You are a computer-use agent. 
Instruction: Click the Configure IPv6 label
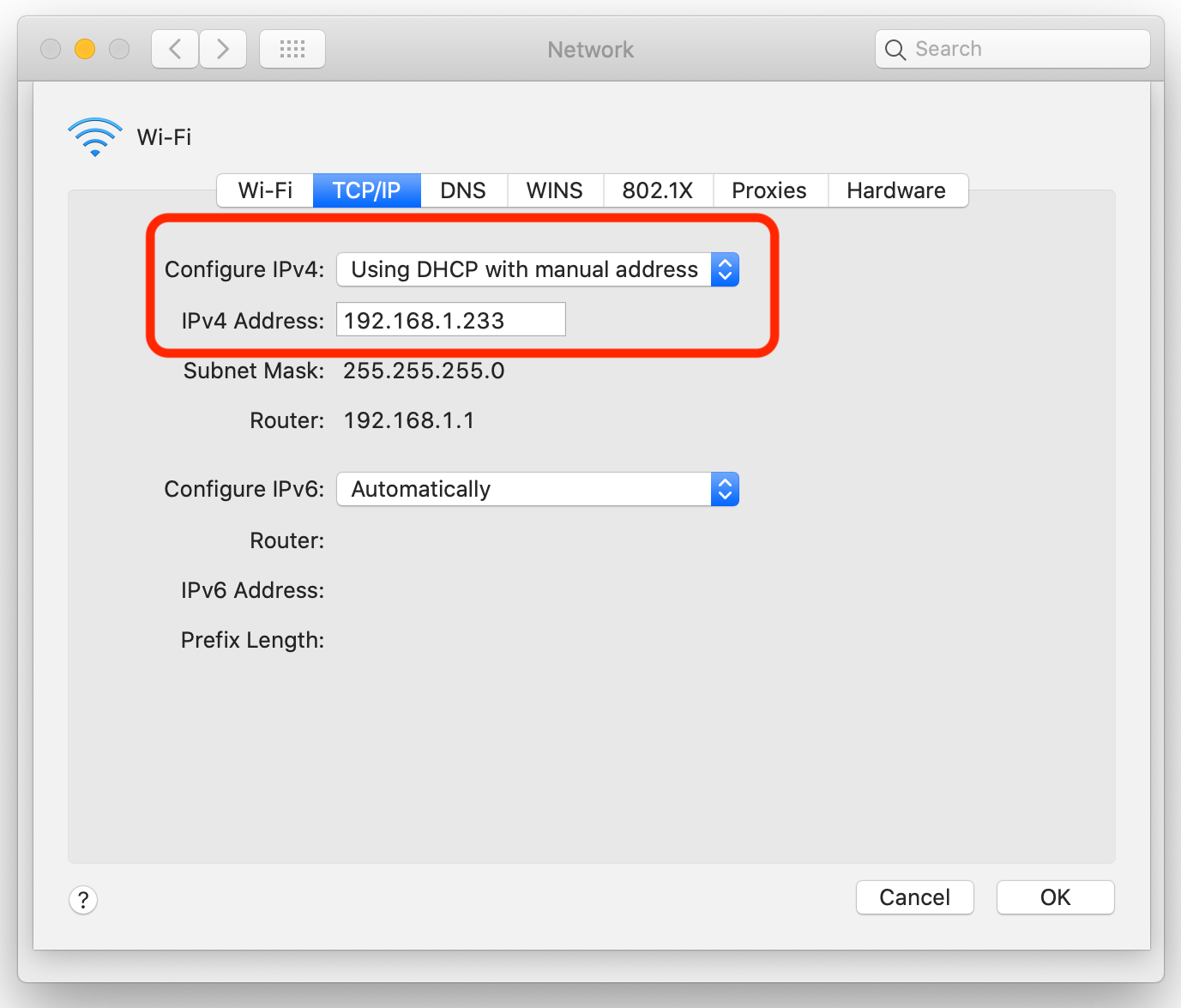[244, 489]
